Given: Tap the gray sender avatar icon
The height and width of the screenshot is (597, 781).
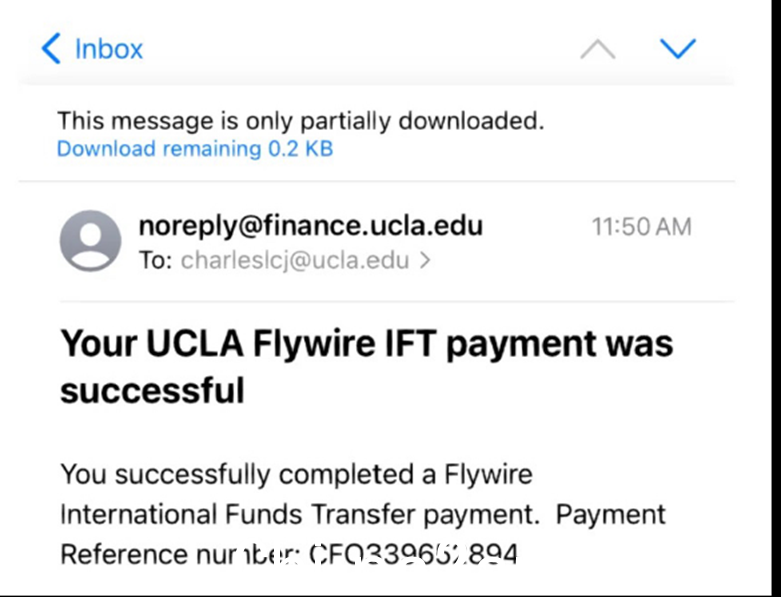Looking at the screenshot, I should coord(90,240).
